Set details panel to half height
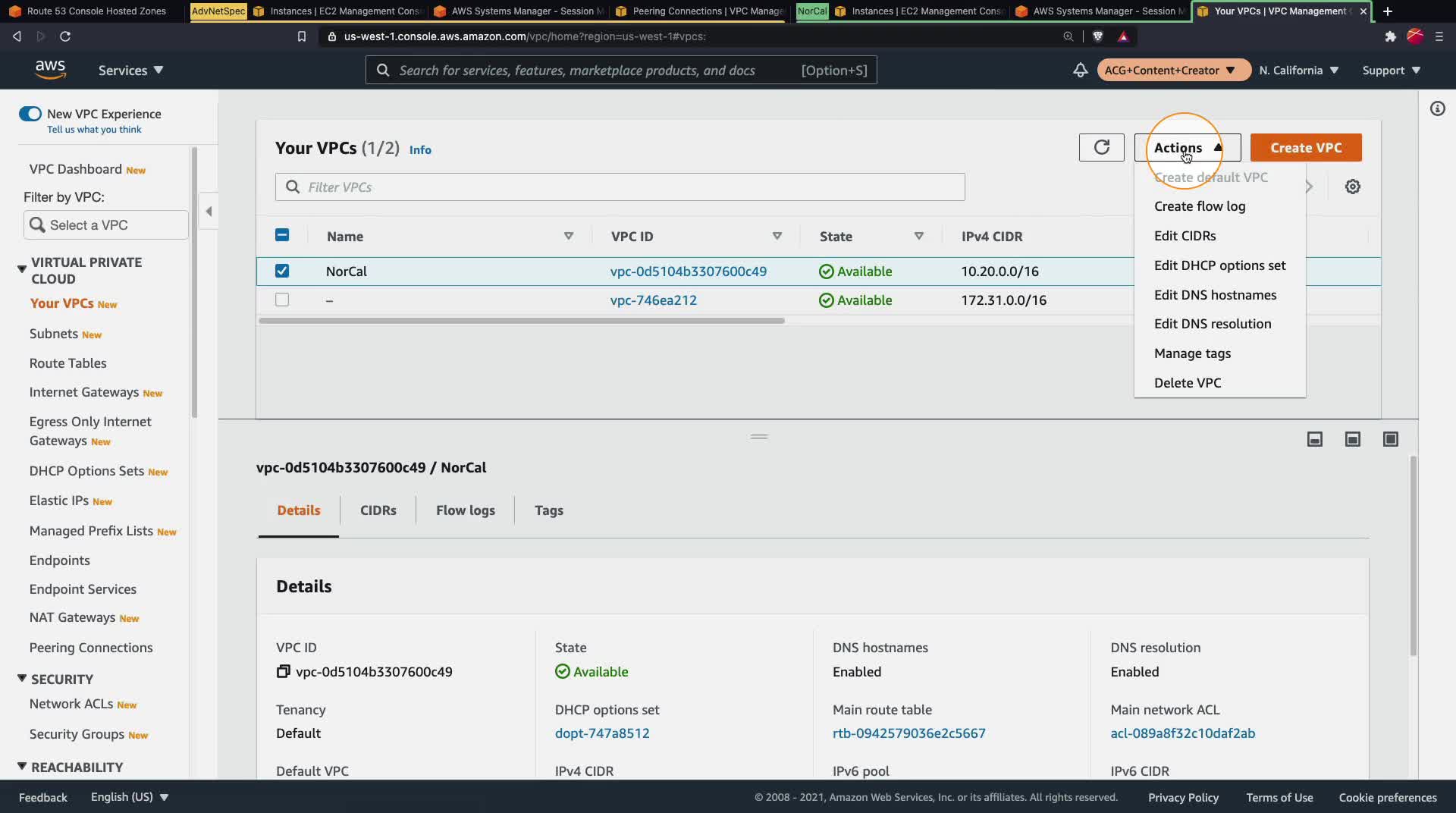Image resolution: width=1456 pixels, height=813 pixels. pos(1352,439)
